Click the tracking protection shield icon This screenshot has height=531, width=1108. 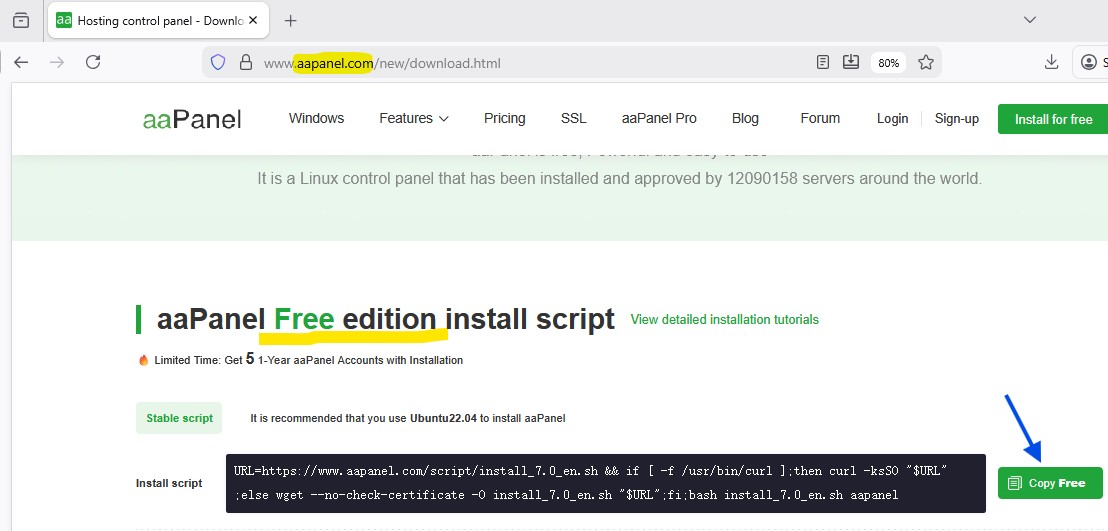[x=218, y=63]
